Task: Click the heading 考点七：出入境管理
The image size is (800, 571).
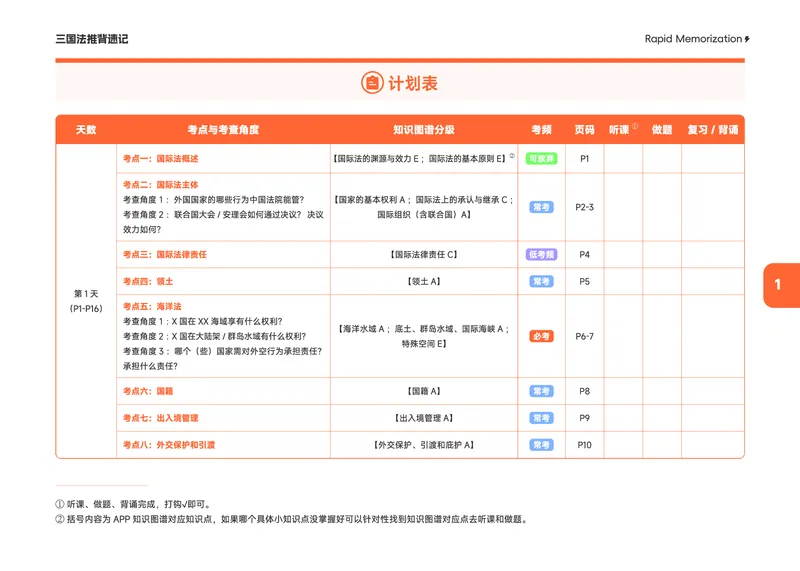Action: [160, 418]
